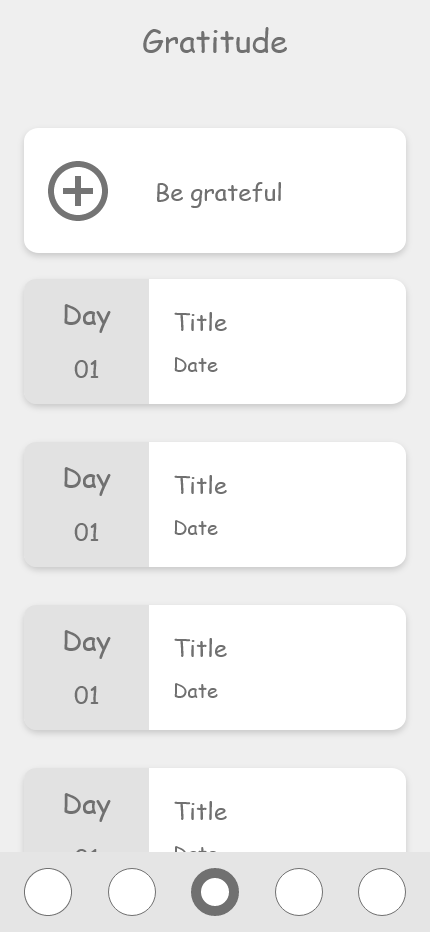The width and height of the screenshot is (430, 932).
Task: Select the first bottom navigation circle
Action: [48, 892]
